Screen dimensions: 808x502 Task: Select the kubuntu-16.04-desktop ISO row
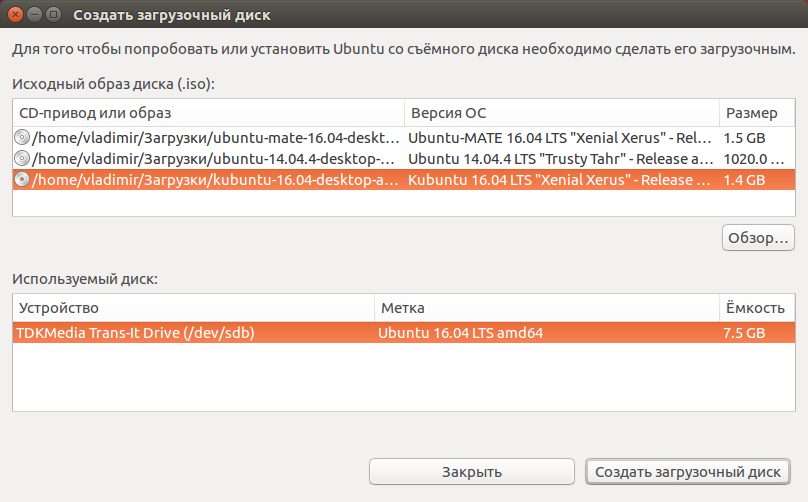point(404,180)
